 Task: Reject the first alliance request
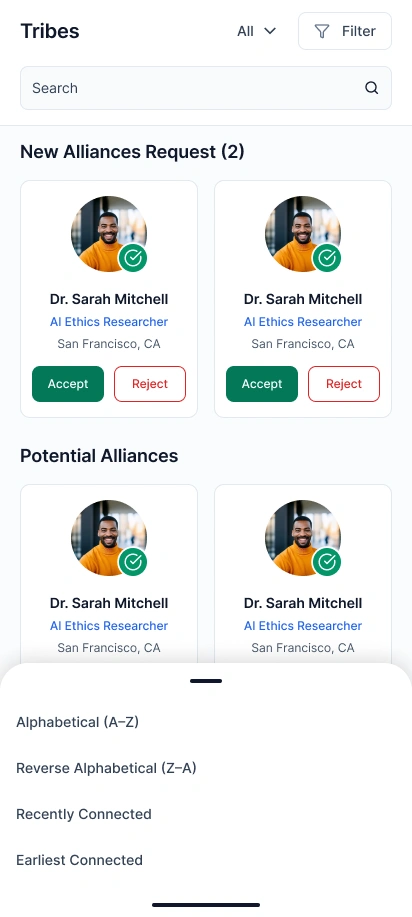[x=150, y=384]
